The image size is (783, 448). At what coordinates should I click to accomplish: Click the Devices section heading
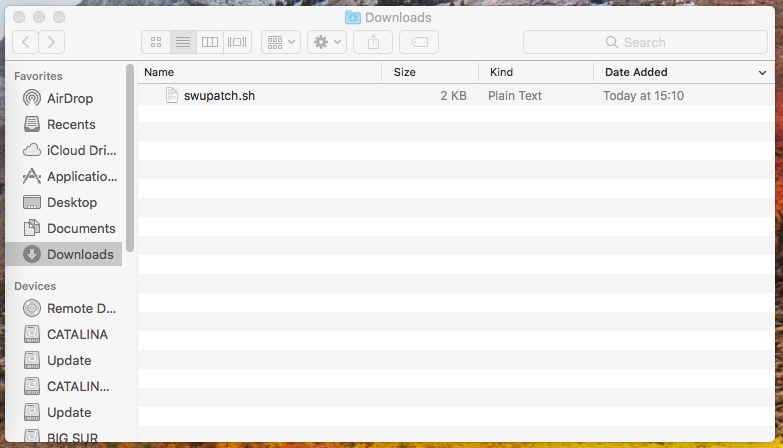click(35, 286)
